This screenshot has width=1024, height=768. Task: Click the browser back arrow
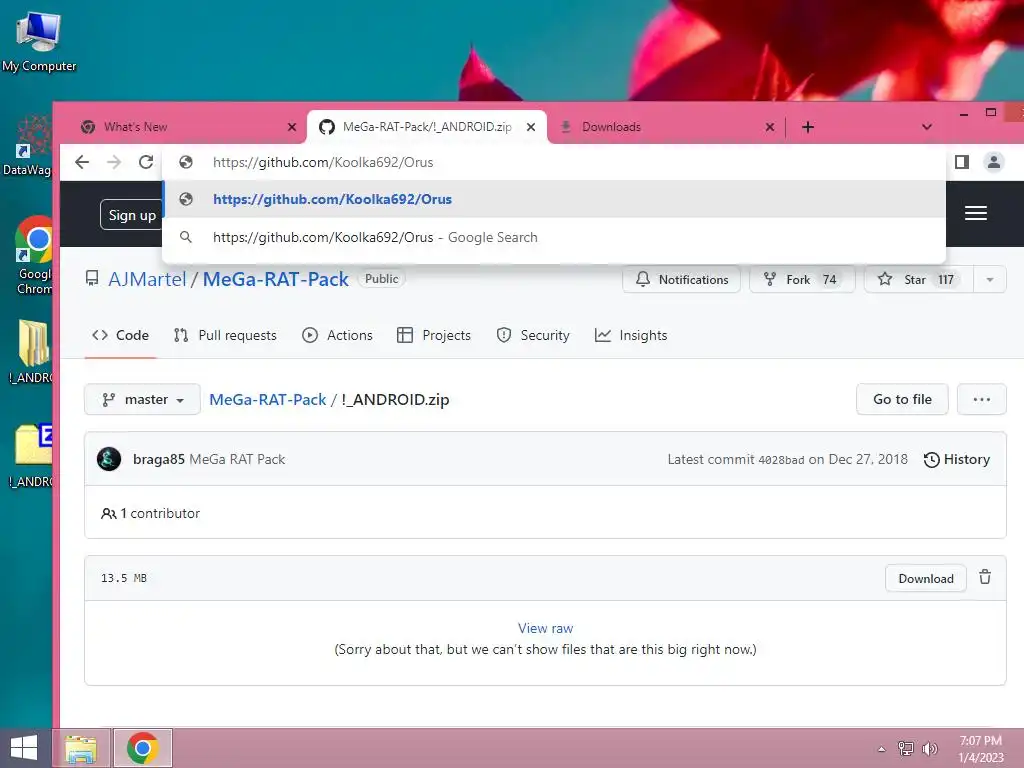tap(82, 162)
